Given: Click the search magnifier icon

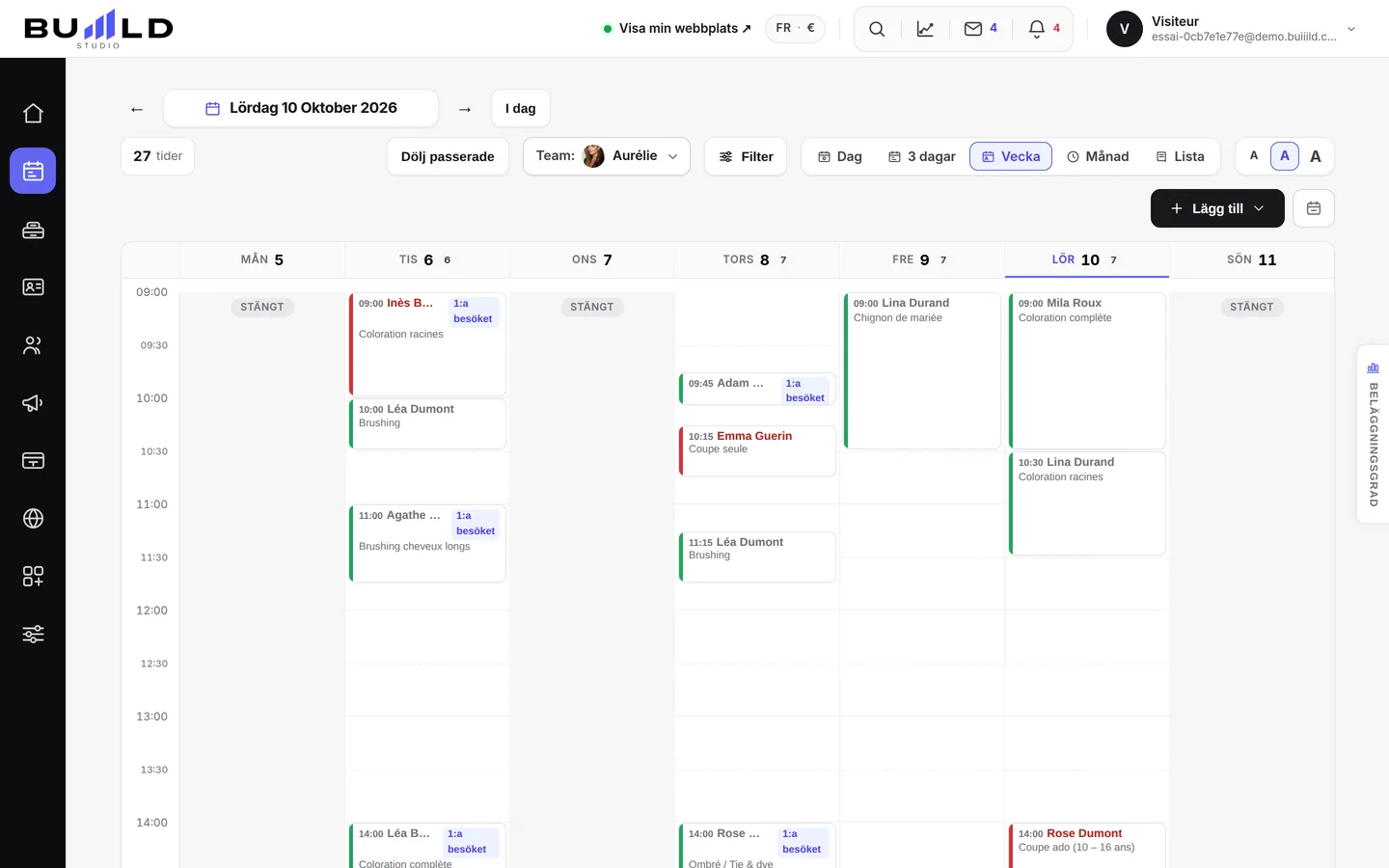Looking at the screenshot, I should pyautogui.click(x=877, y=29).
